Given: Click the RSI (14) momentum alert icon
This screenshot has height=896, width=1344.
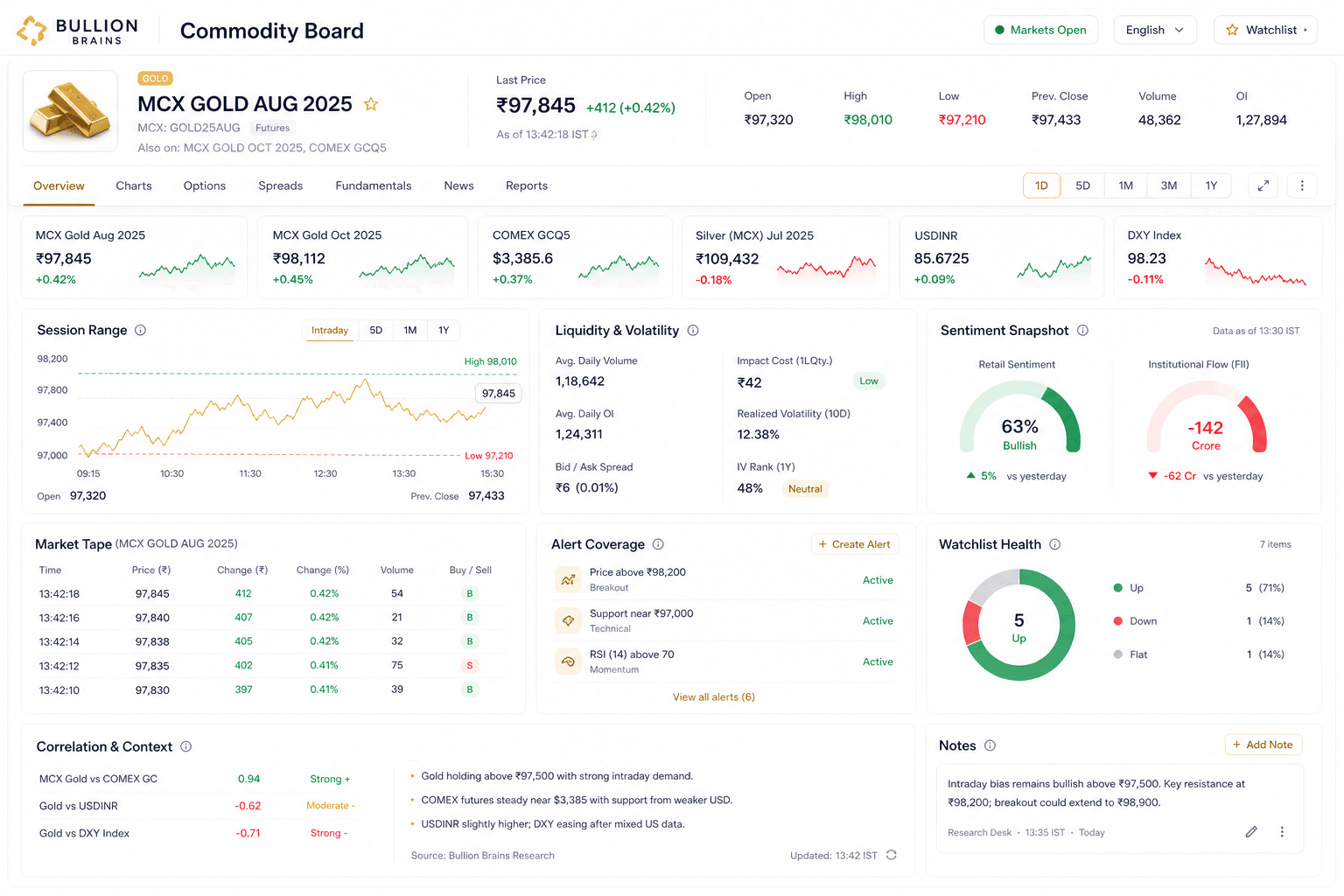Looking at the screenshot, I should pos(568,661).
